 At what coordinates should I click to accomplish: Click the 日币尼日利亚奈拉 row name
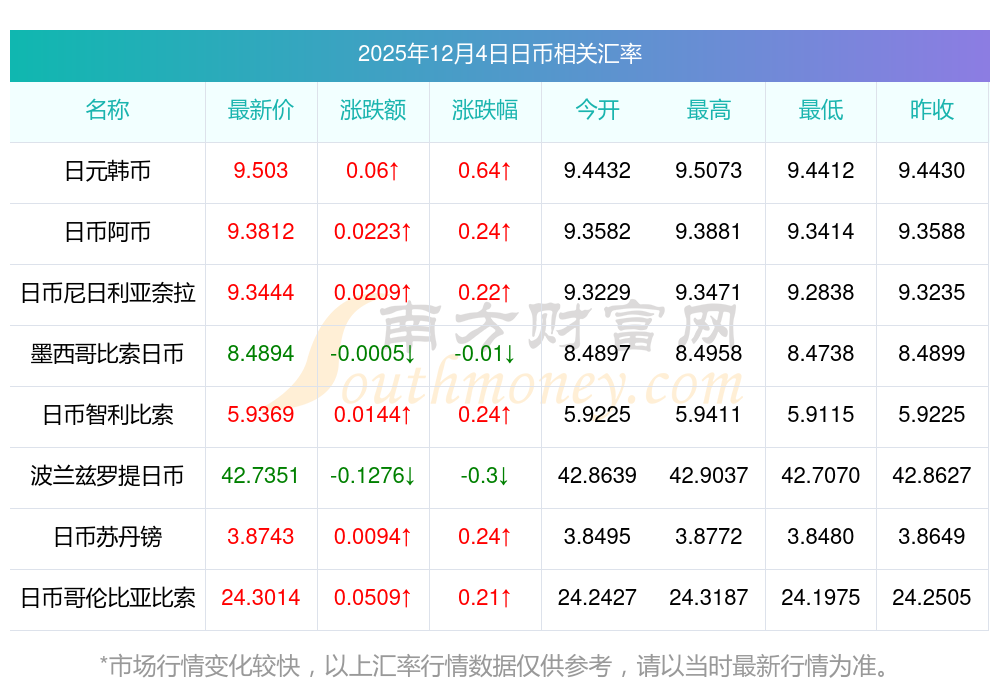click(x=107, y=293)
